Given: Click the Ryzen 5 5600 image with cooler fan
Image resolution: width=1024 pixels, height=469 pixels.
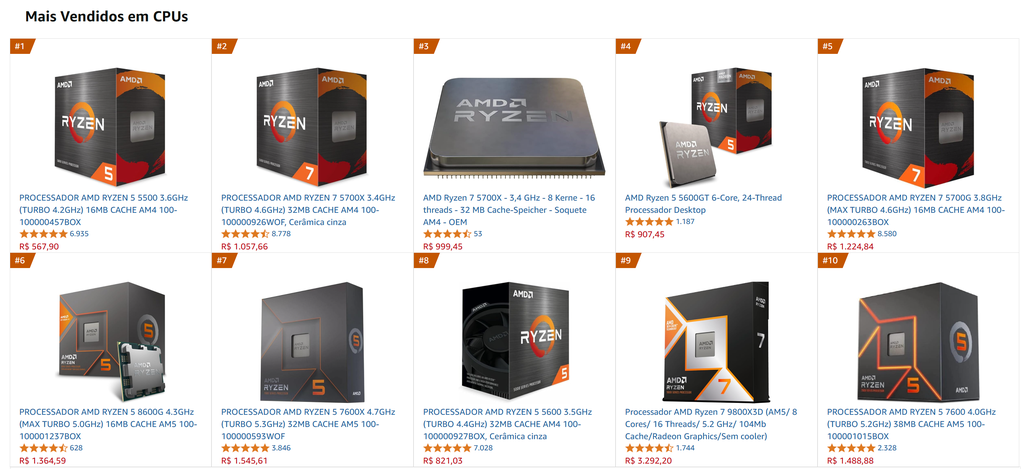Looking at the screenshot, I should point(514,342).
